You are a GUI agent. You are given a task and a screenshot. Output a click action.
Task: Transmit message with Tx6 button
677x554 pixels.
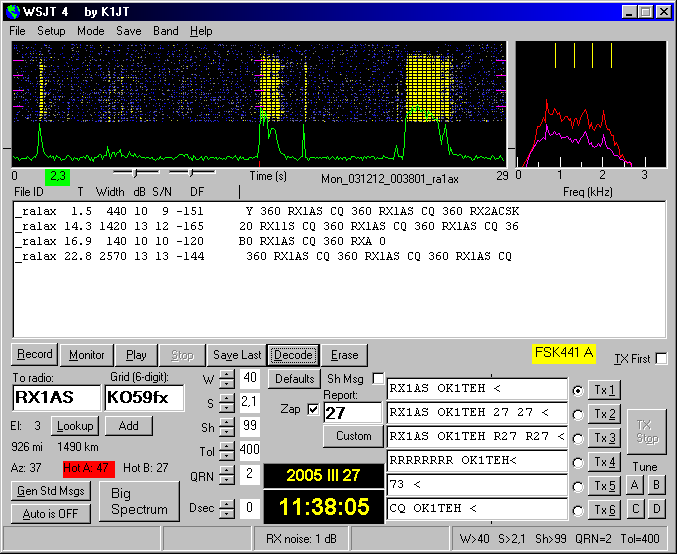pos(604,510)
